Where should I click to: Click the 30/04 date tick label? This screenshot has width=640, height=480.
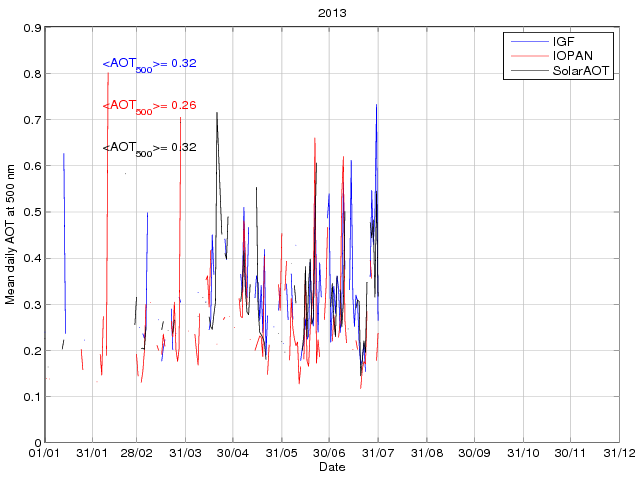point(233,454)
